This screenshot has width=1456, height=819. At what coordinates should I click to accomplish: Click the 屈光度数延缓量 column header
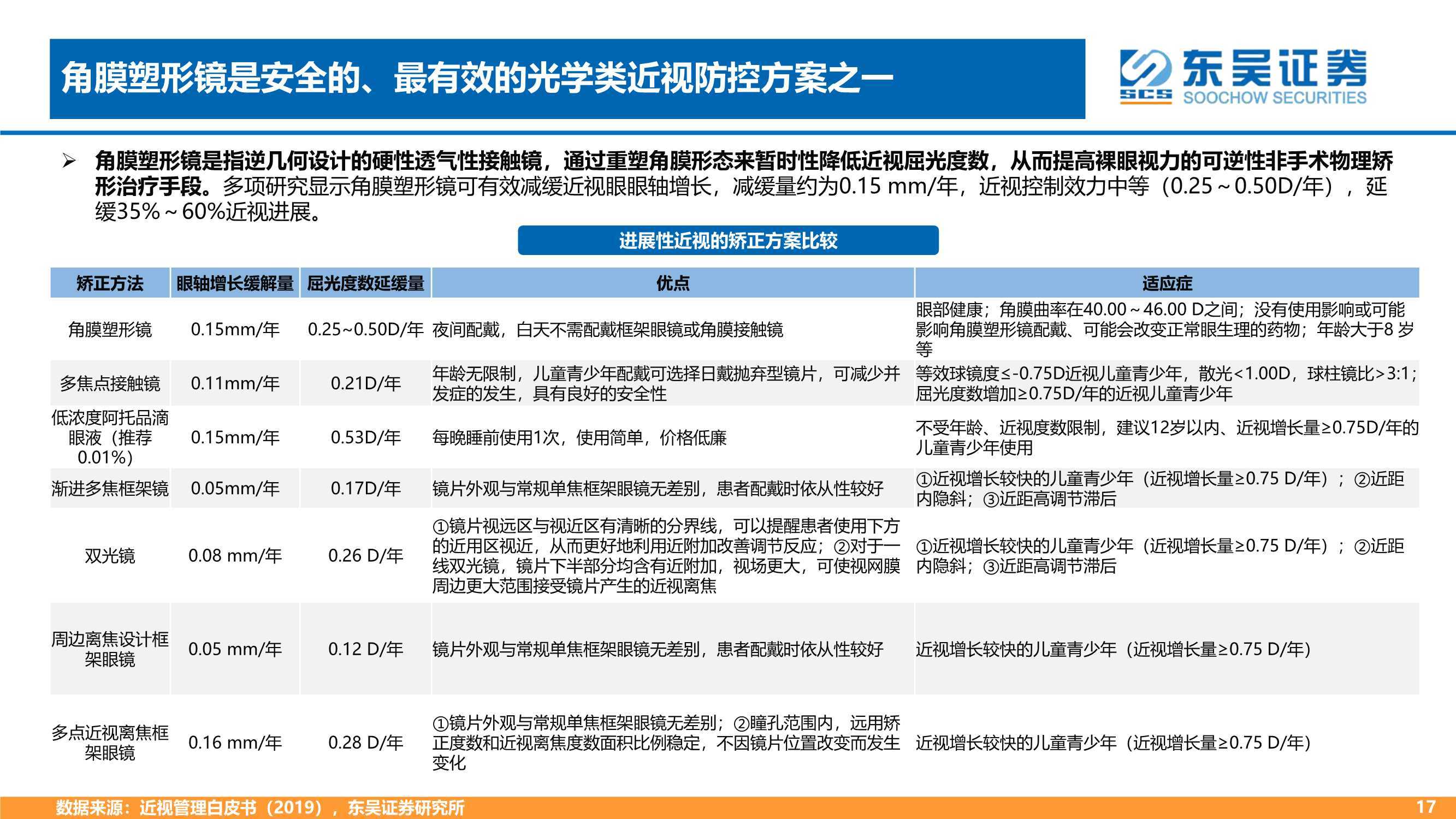[x=366, y=283]
